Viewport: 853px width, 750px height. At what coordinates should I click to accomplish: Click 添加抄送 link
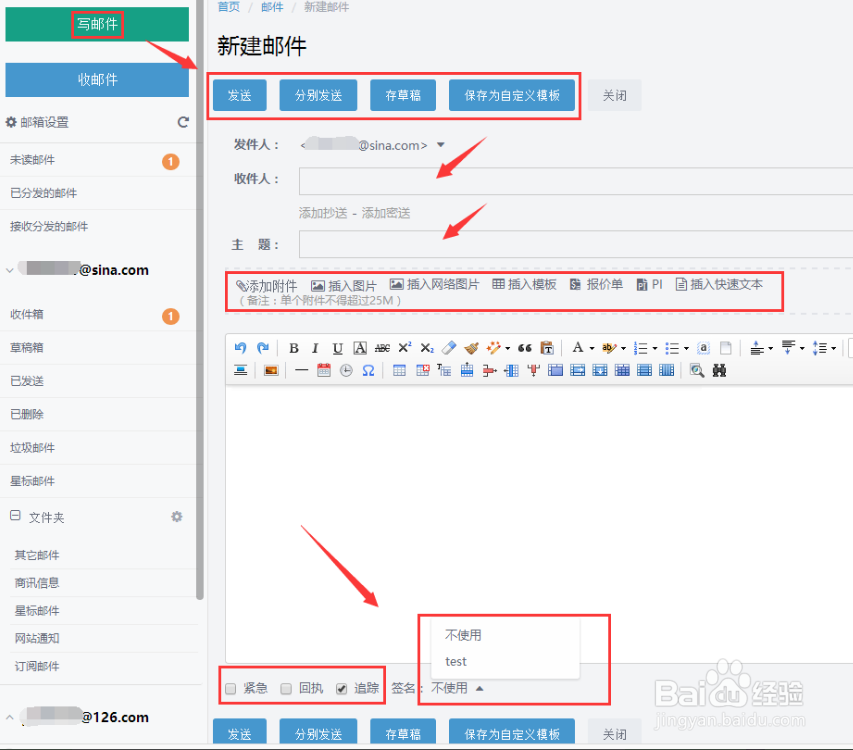click(x=323, y=213)
